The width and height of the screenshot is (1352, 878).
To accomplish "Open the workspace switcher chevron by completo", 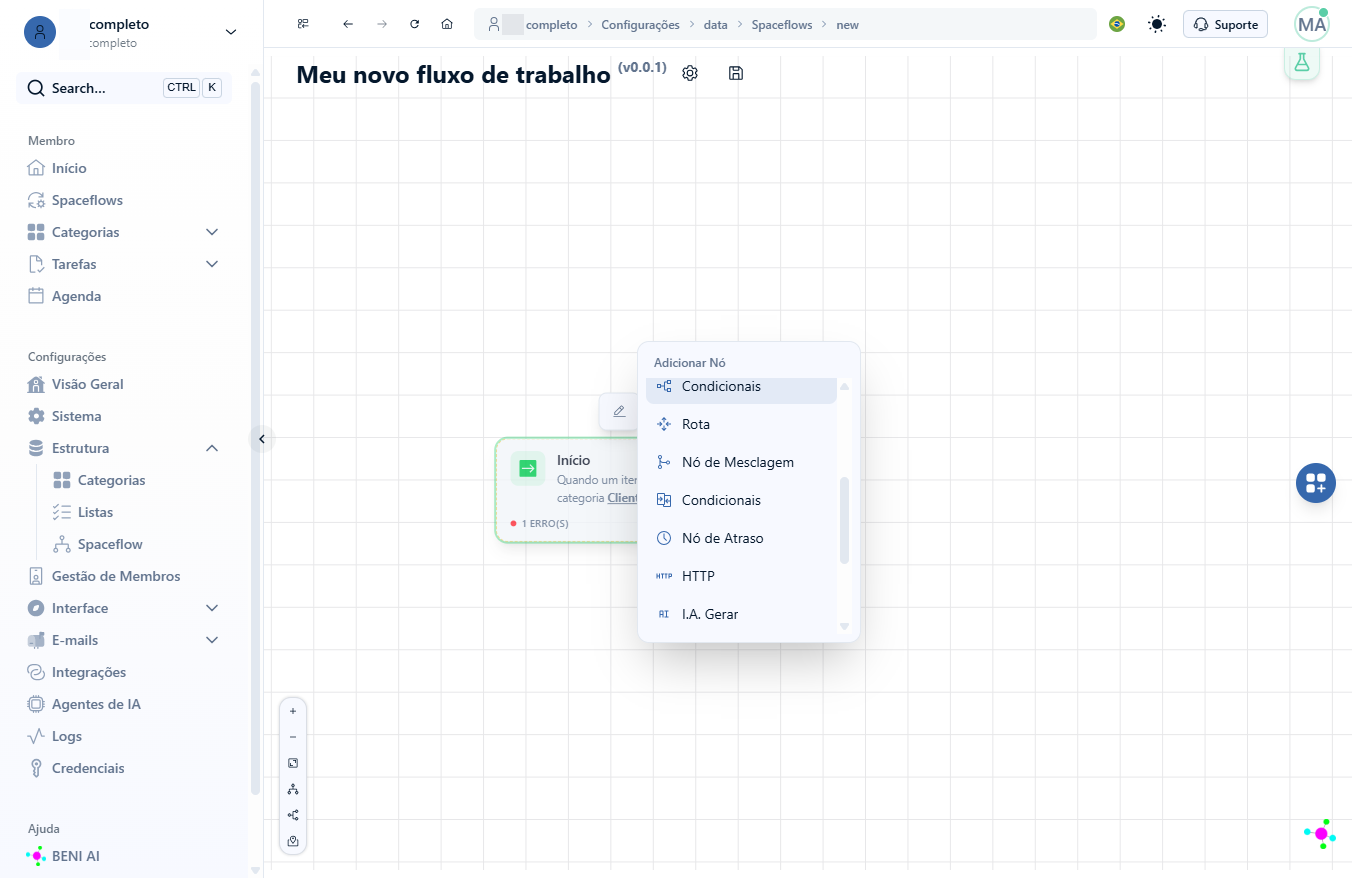I will [231, 32].
